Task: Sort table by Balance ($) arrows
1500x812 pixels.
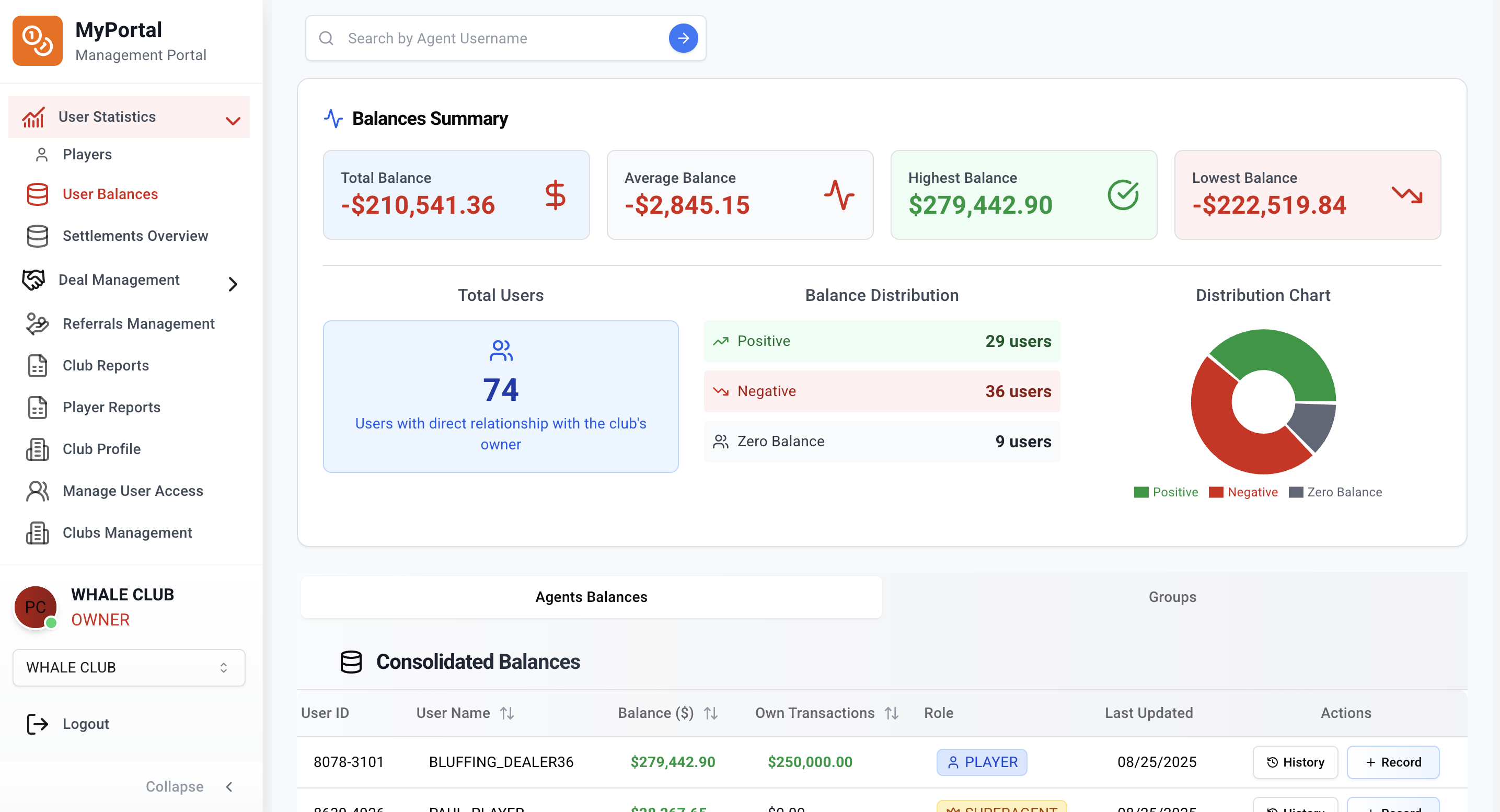Action: point(710,713)
